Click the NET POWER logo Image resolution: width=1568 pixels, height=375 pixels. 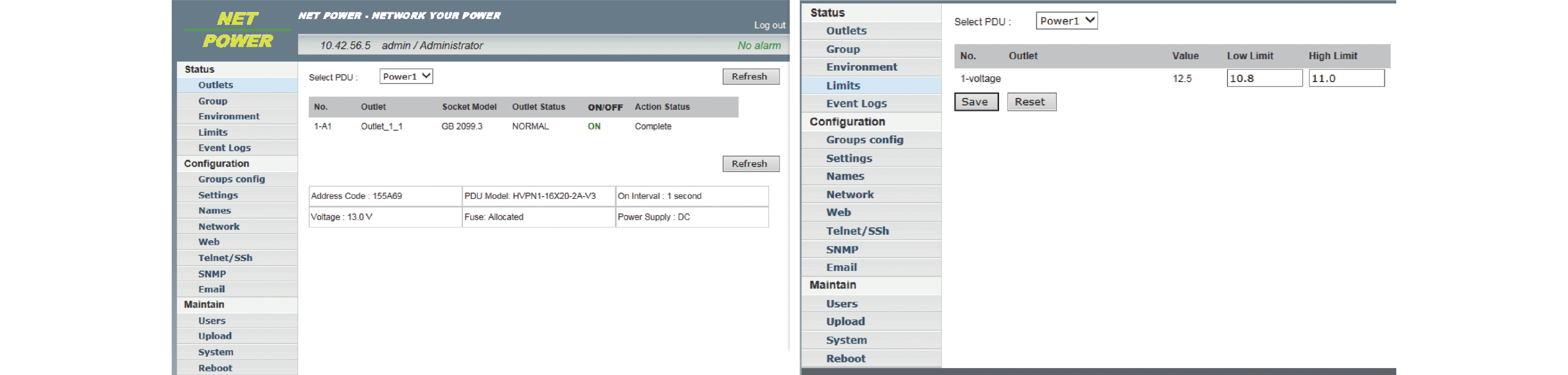[x=237, y=30]
